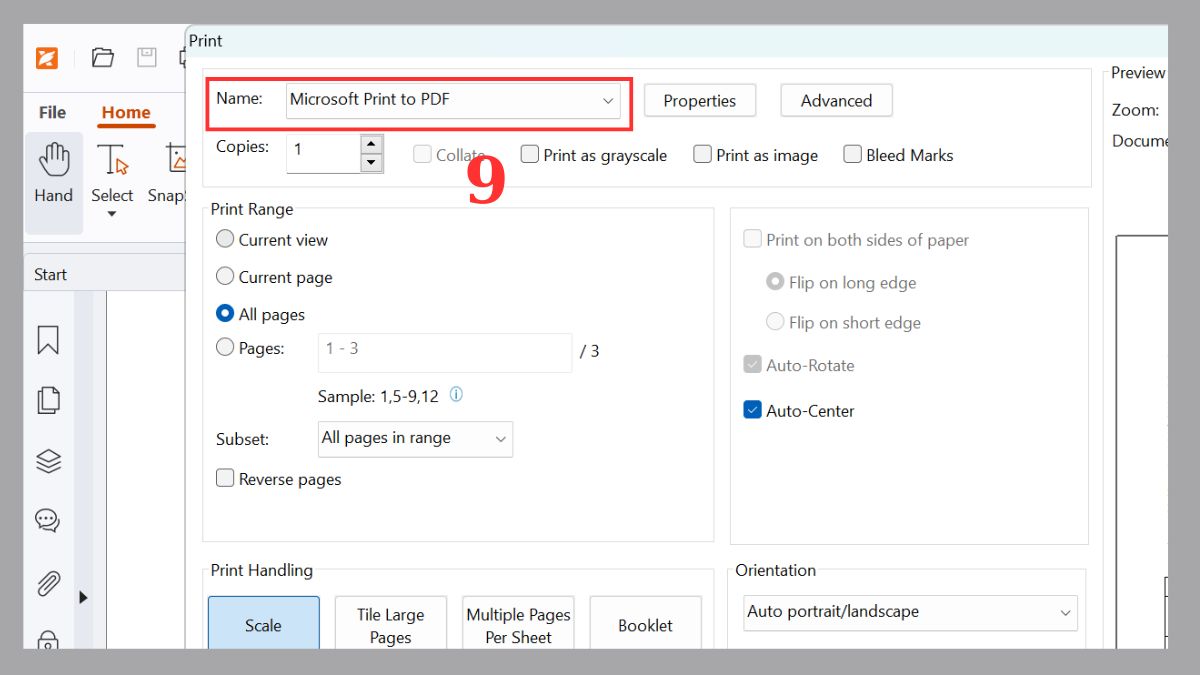1200x675 pixels.
Task: Open the Attachments paperclip panel
Action: tap(48, 582)
